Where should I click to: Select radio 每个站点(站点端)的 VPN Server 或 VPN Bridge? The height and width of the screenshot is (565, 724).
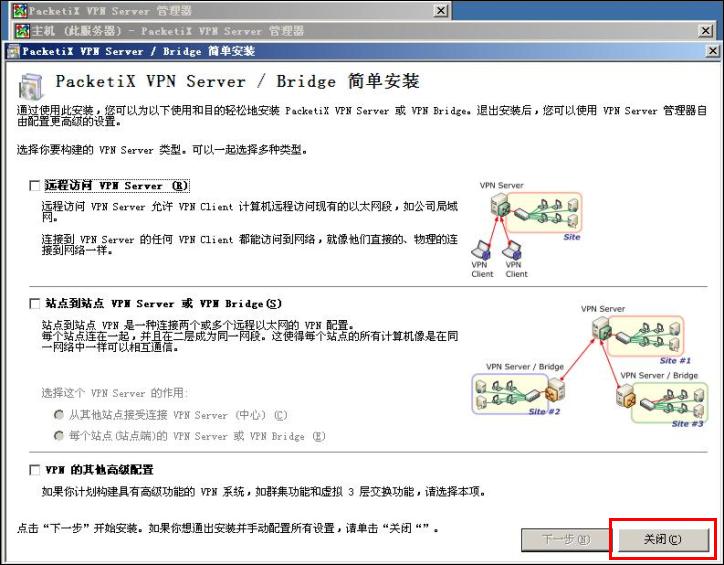[59, 435]
